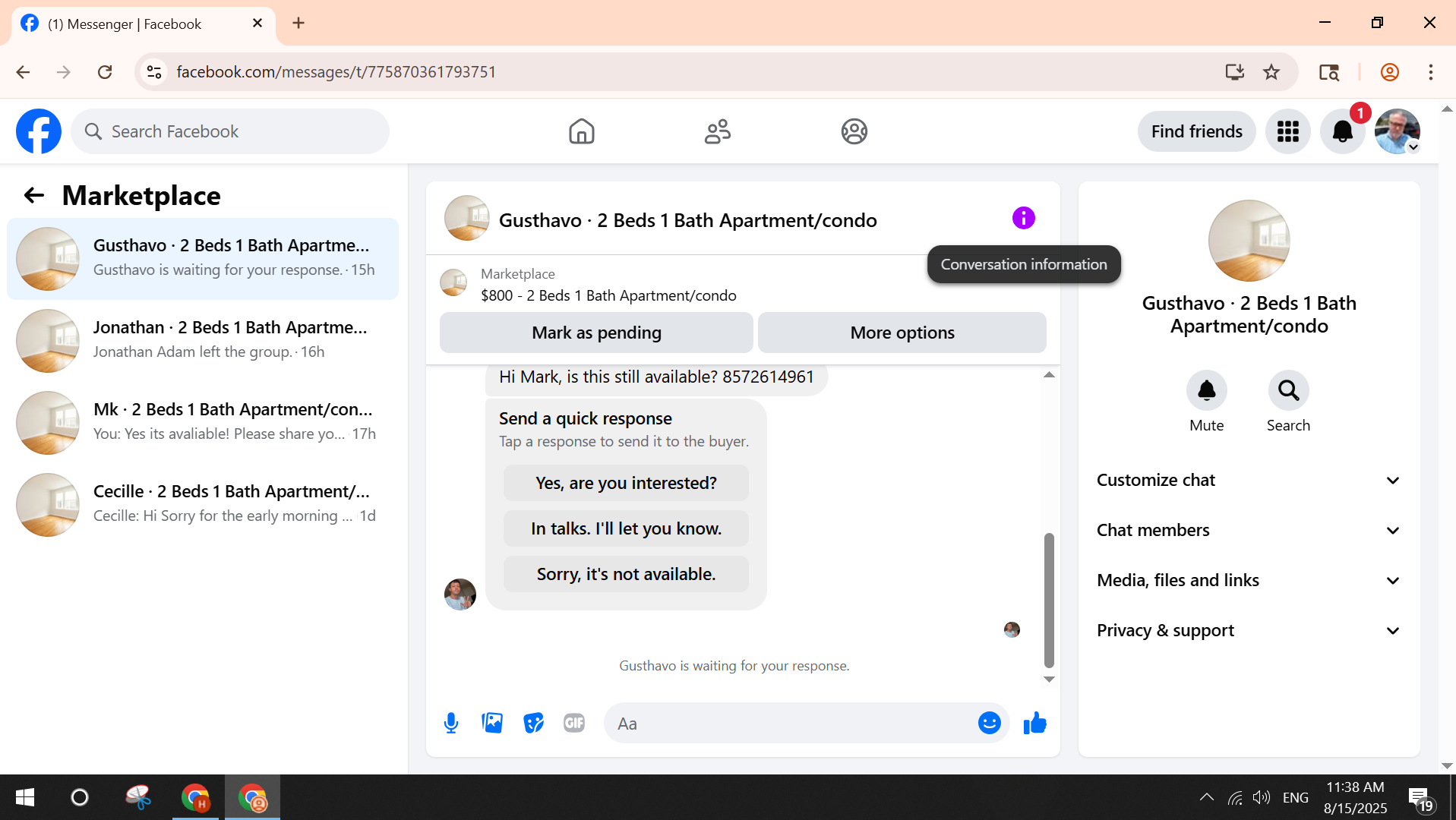This screenshot has height=820, width=1456.
Task: Open the Facebook logo home link
Action: [39, 131]
